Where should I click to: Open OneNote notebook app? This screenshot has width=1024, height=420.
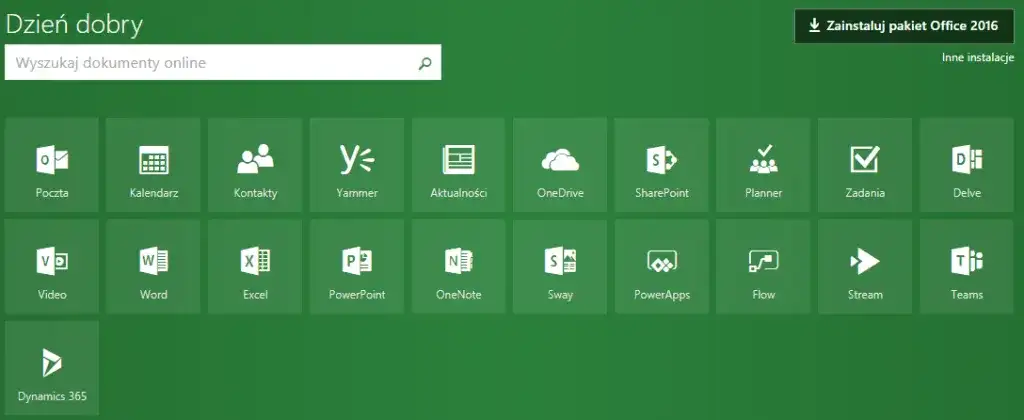[459, 267]
